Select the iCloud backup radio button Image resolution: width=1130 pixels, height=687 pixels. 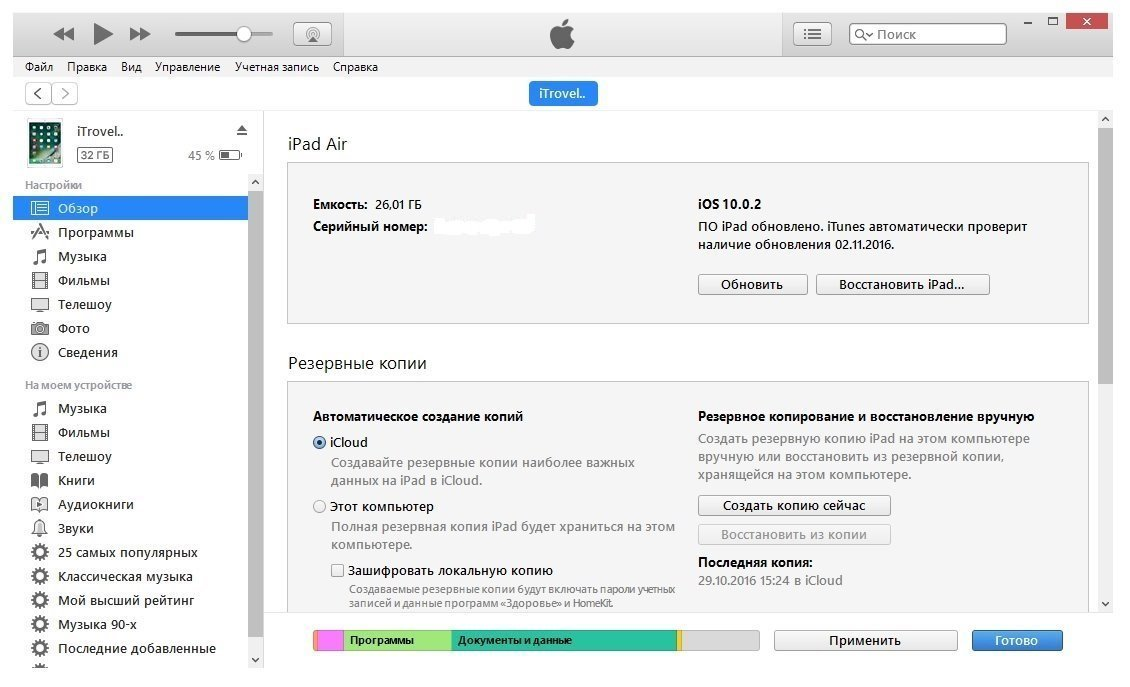319,443
